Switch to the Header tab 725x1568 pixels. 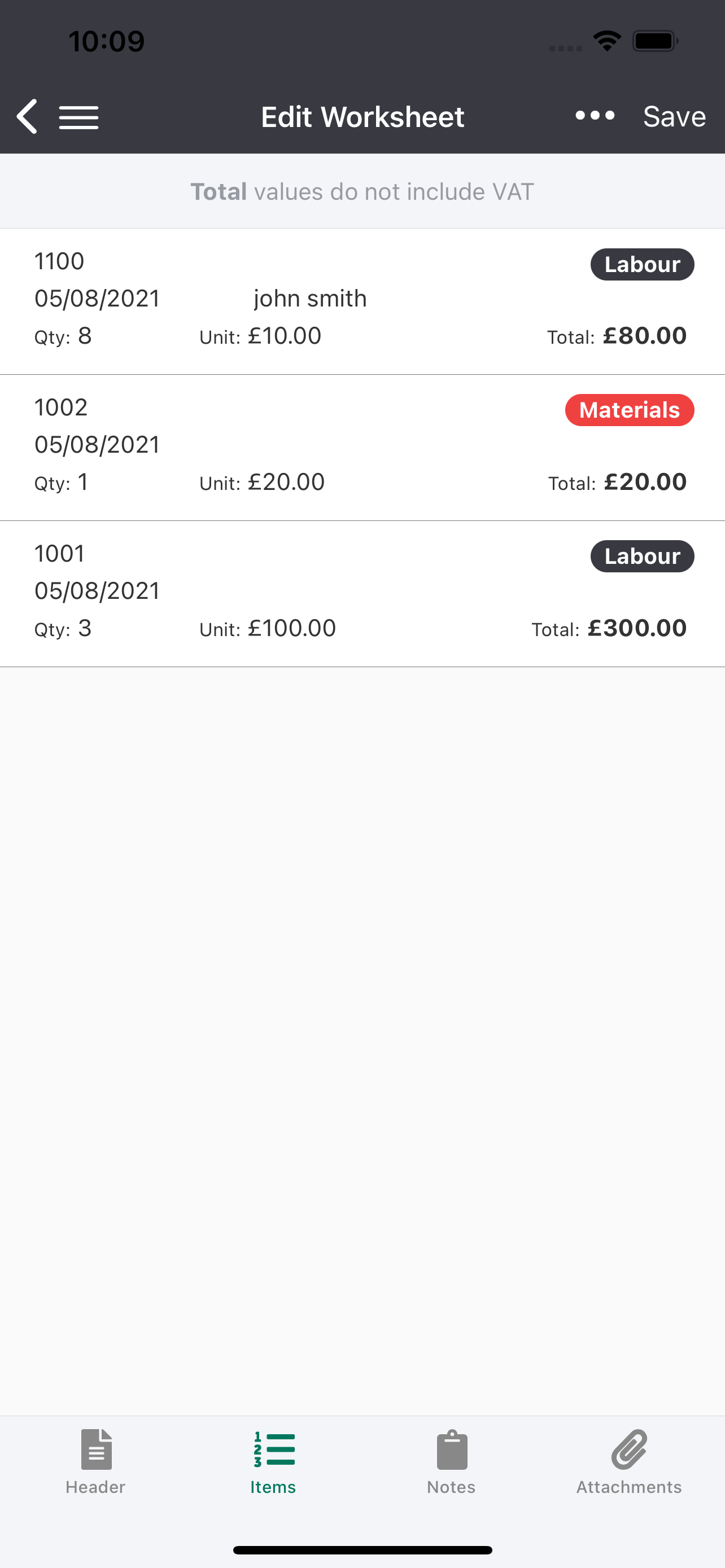click(x=95, y=1462)
